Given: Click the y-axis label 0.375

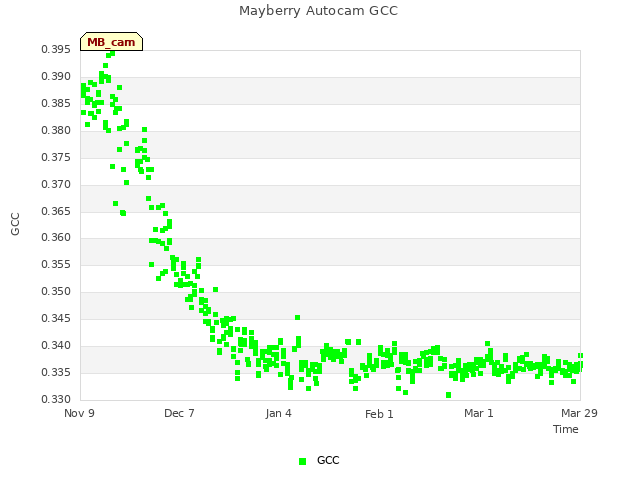Looking at the screenshot, I should (x=56, y=157).
